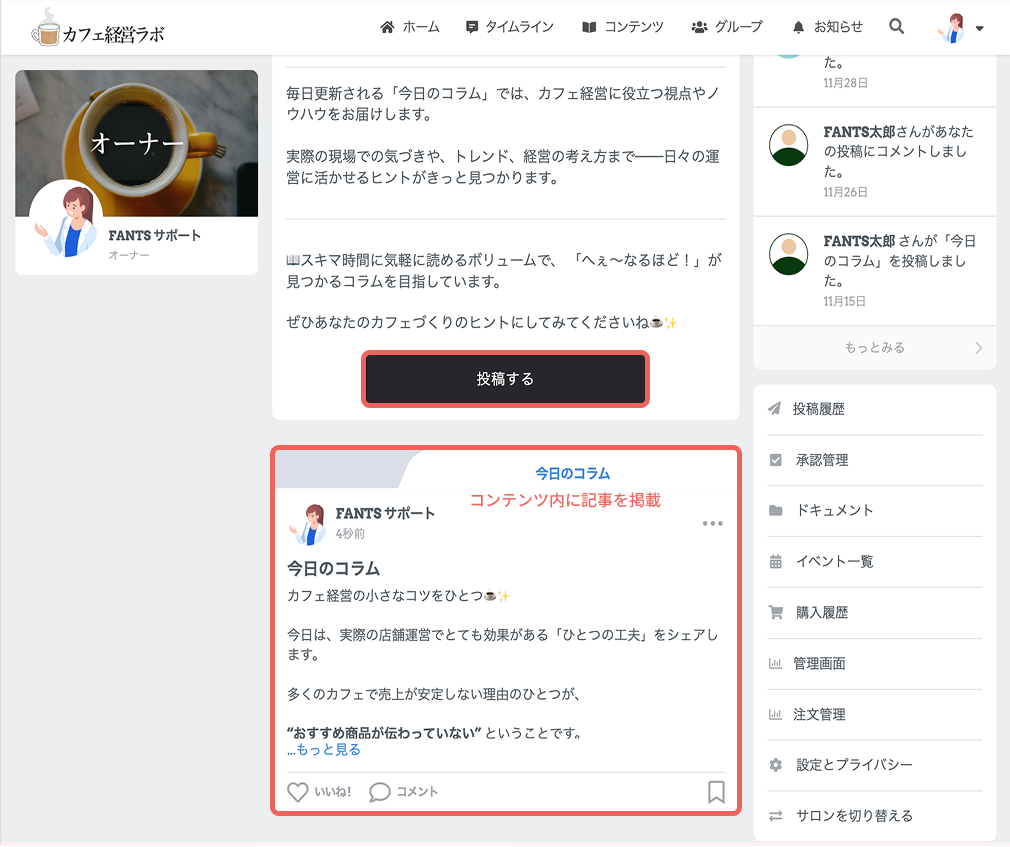Open search with the magnifier icon

(896, 26)
